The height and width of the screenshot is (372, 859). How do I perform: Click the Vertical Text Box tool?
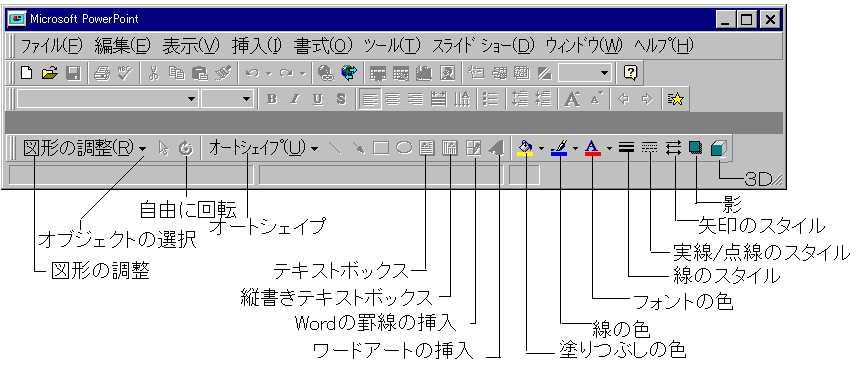coord(450,148)
